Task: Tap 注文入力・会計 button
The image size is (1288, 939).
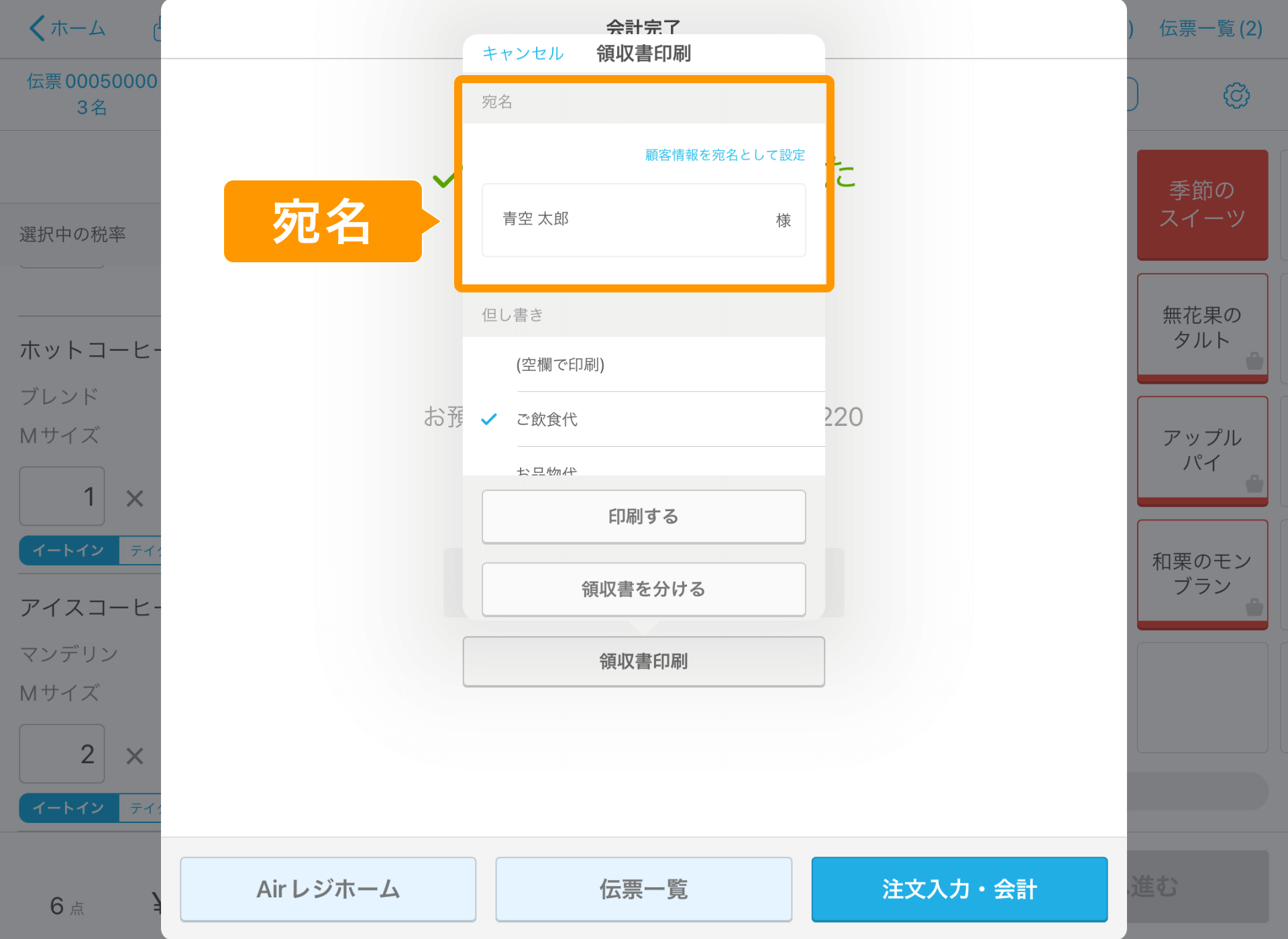Action: pos(959,889)
